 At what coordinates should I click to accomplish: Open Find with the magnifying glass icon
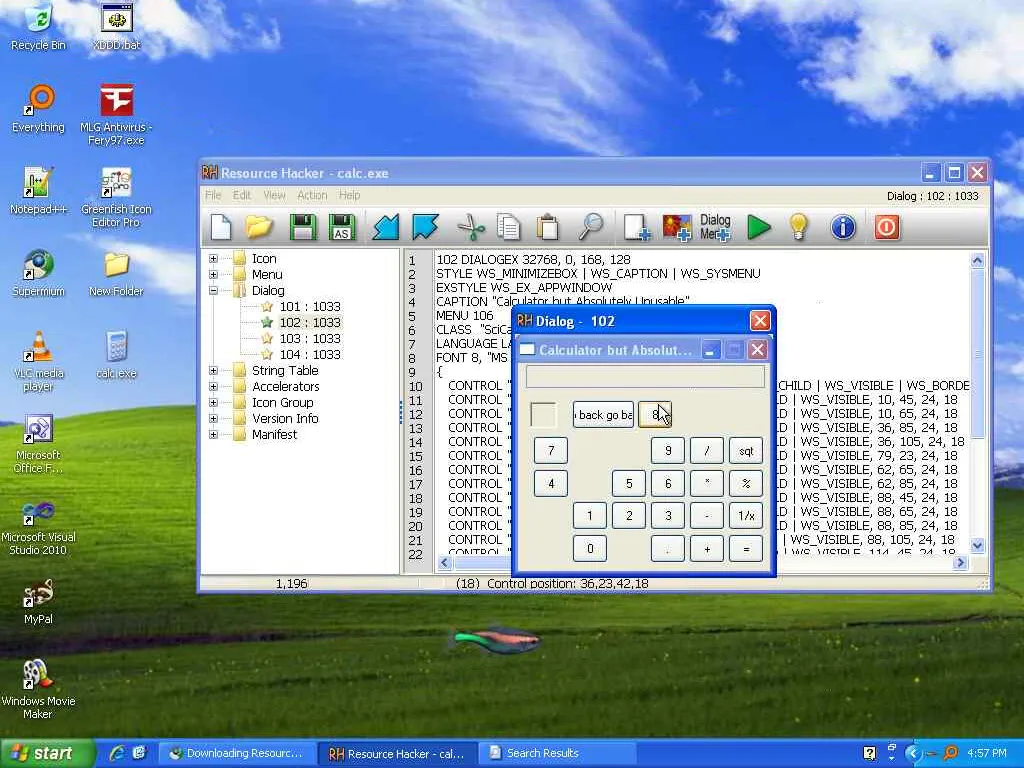coord(591,227)
